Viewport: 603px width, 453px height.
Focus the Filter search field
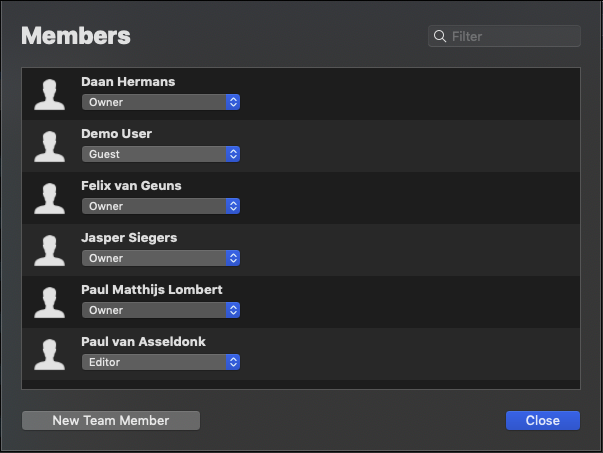[x=512, y=37]
